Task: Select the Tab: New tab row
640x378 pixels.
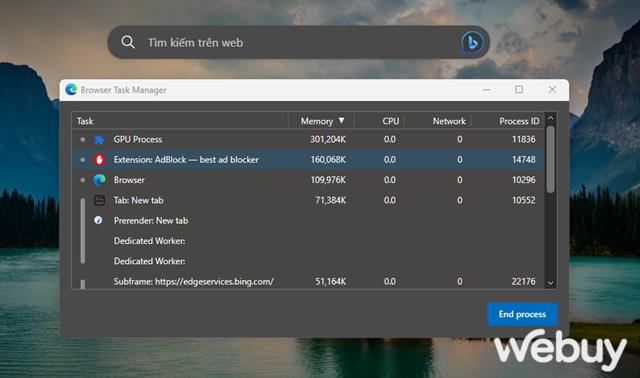Action: click(308, 200)
